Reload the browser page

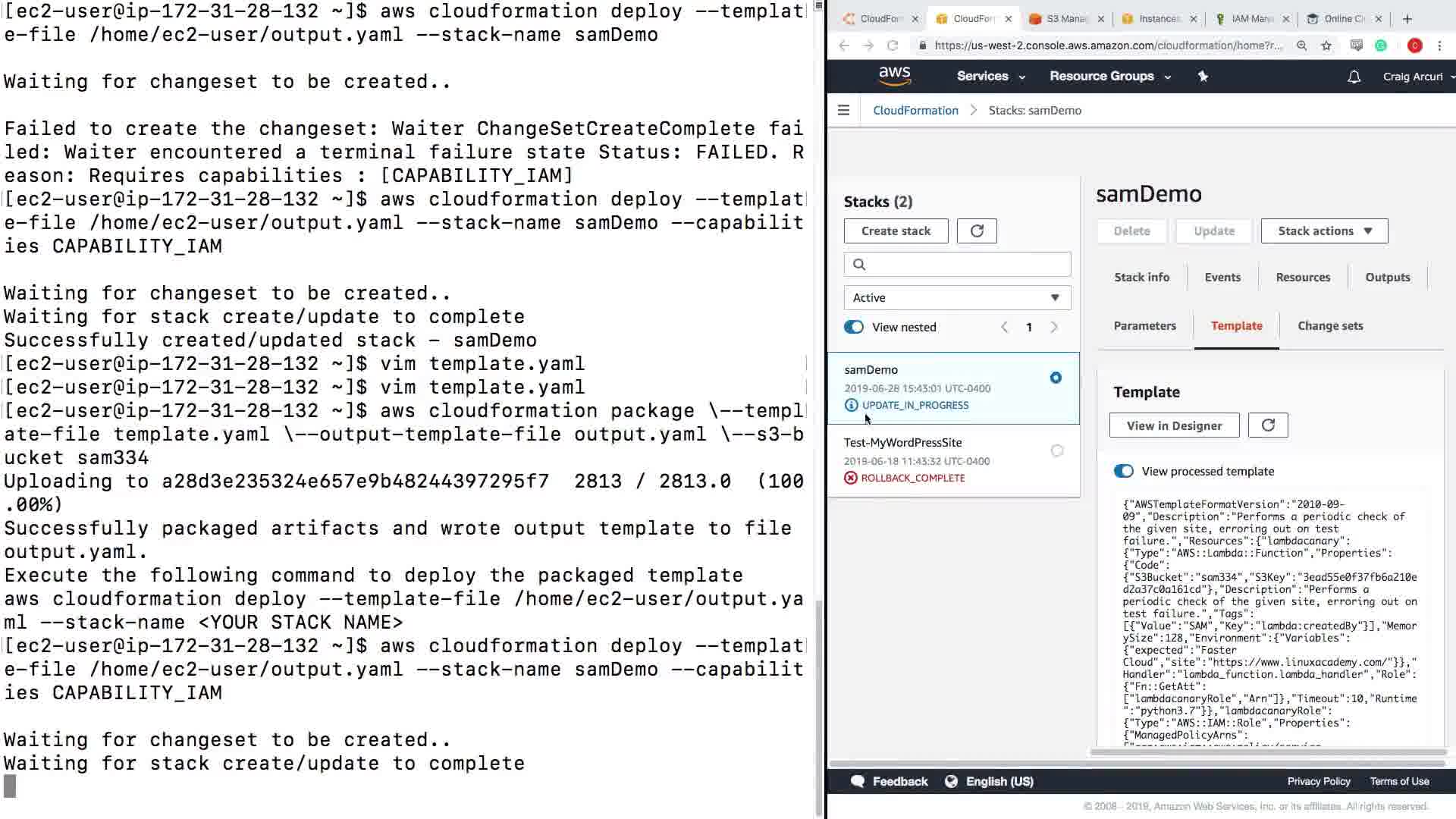(893, 45)
